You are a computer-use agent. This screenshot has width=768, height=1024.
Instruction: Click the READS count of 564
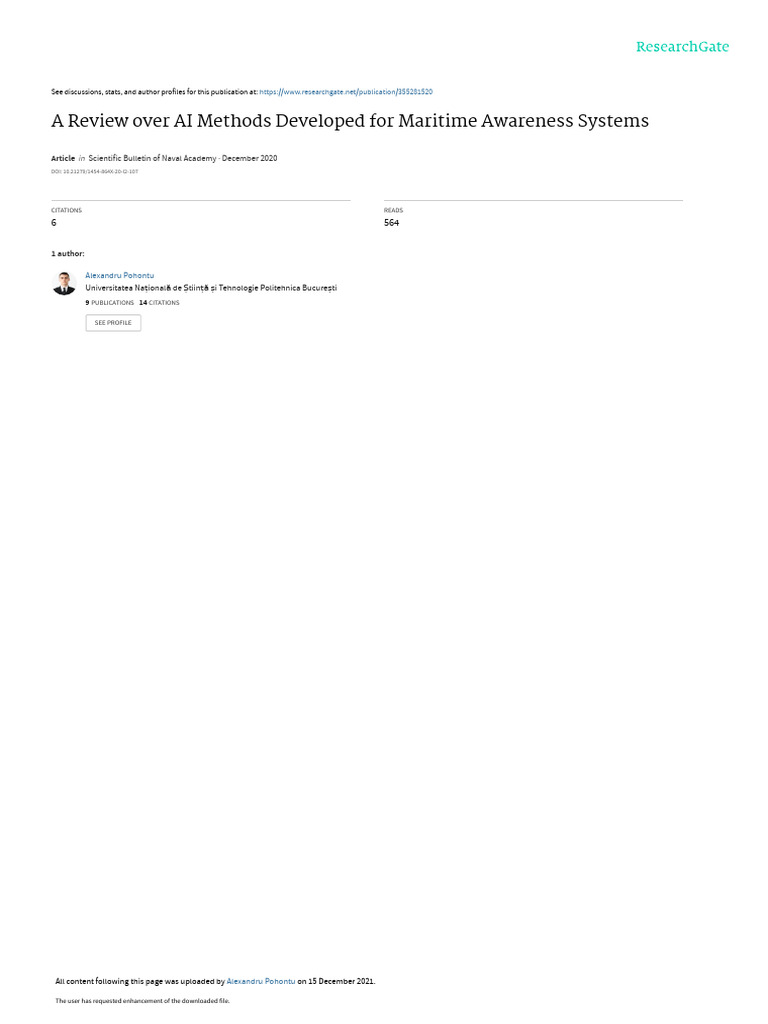[391, 223]
